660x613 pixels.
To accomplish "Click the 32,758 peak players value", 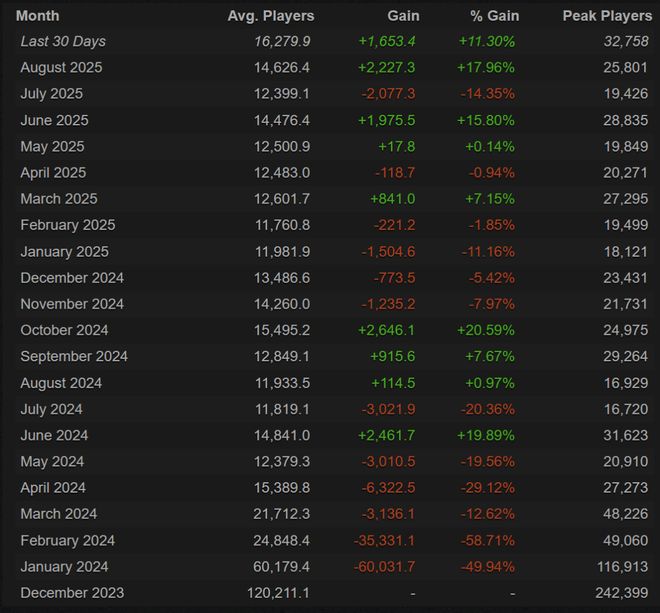I will [x=626, y=41].
